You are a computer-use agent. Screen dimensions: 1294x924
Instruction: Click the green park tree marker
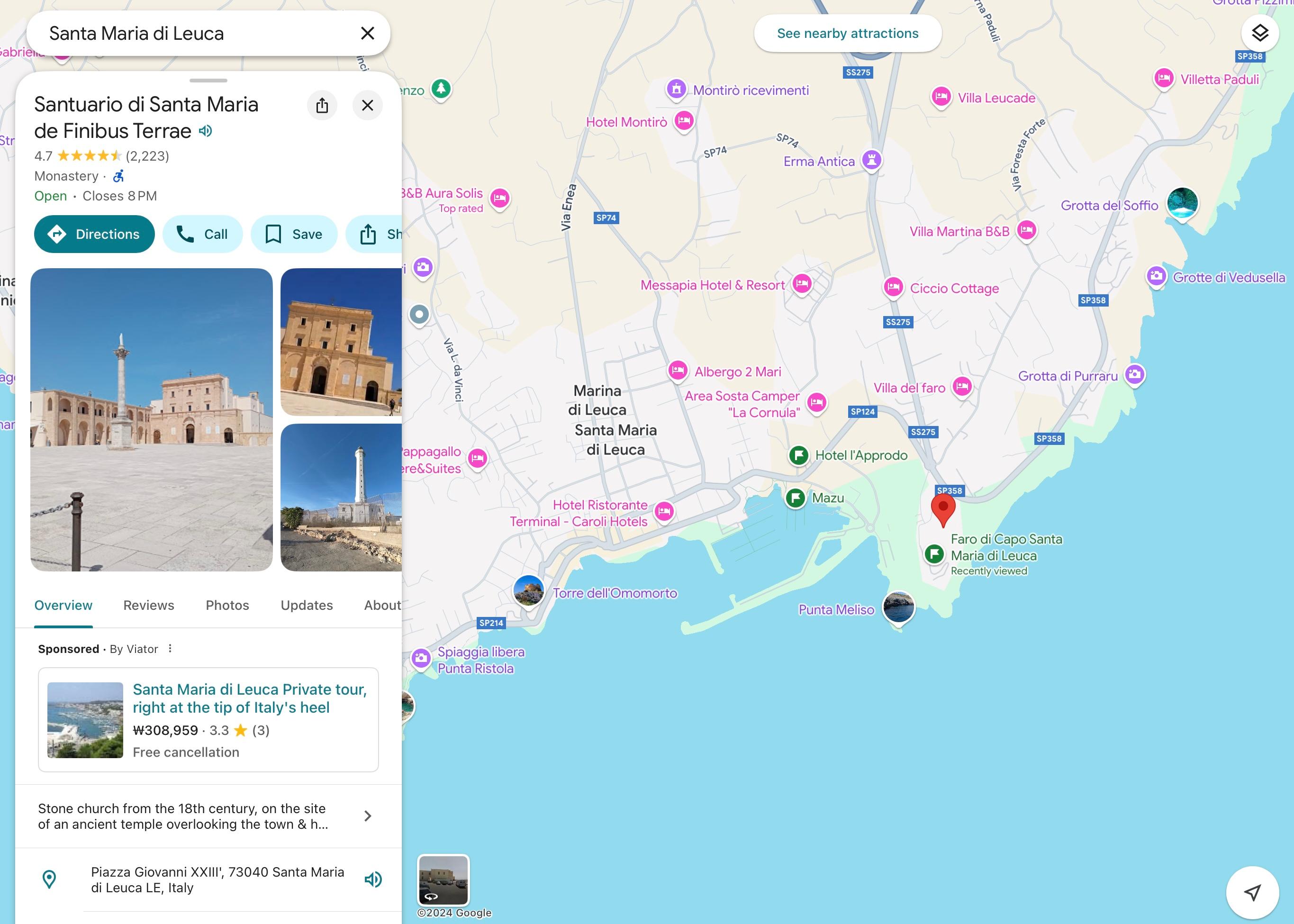click(x=441, y=90)
